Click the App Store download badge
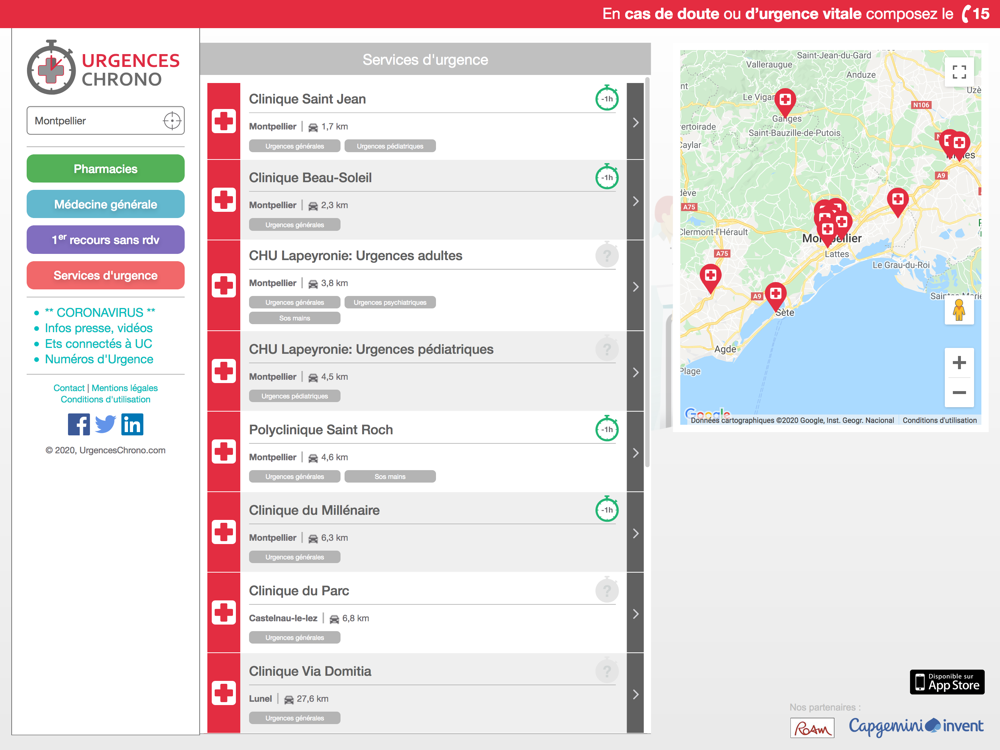Image resolution: width=1000 pixels, height=750 pixels. coord(947,682)
